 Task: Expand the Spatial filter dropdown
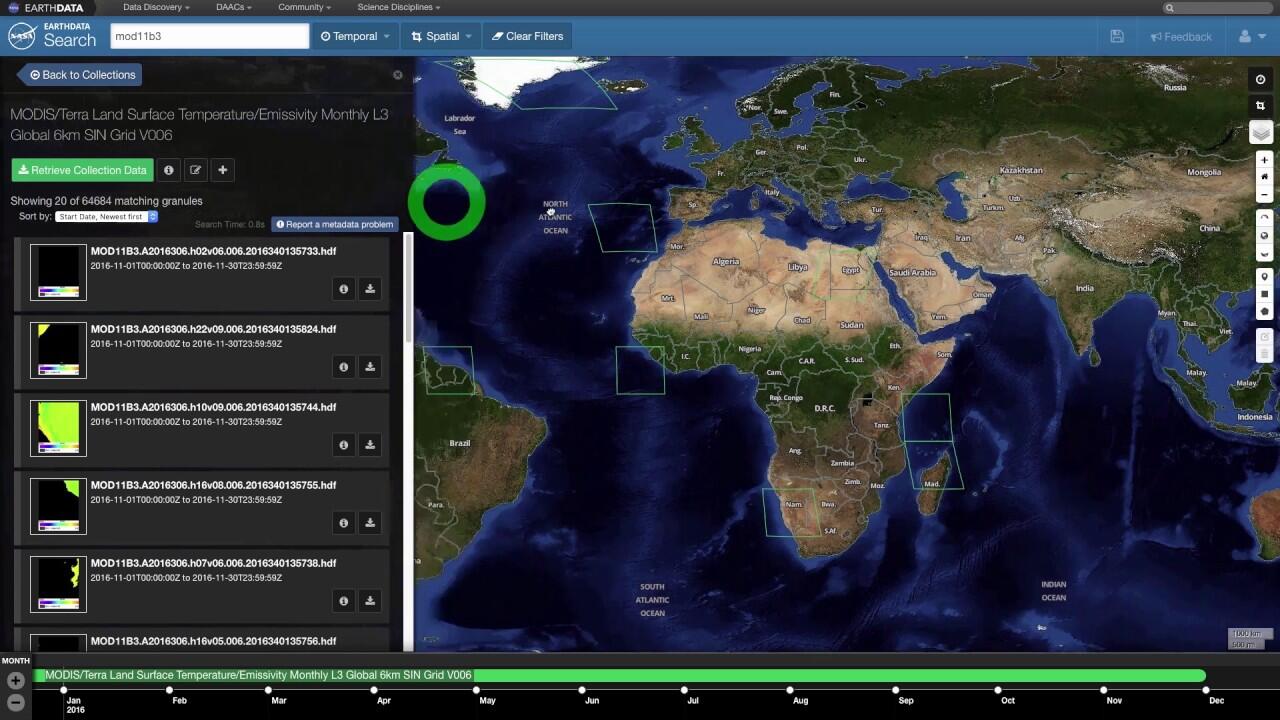[x=441, y=36]
